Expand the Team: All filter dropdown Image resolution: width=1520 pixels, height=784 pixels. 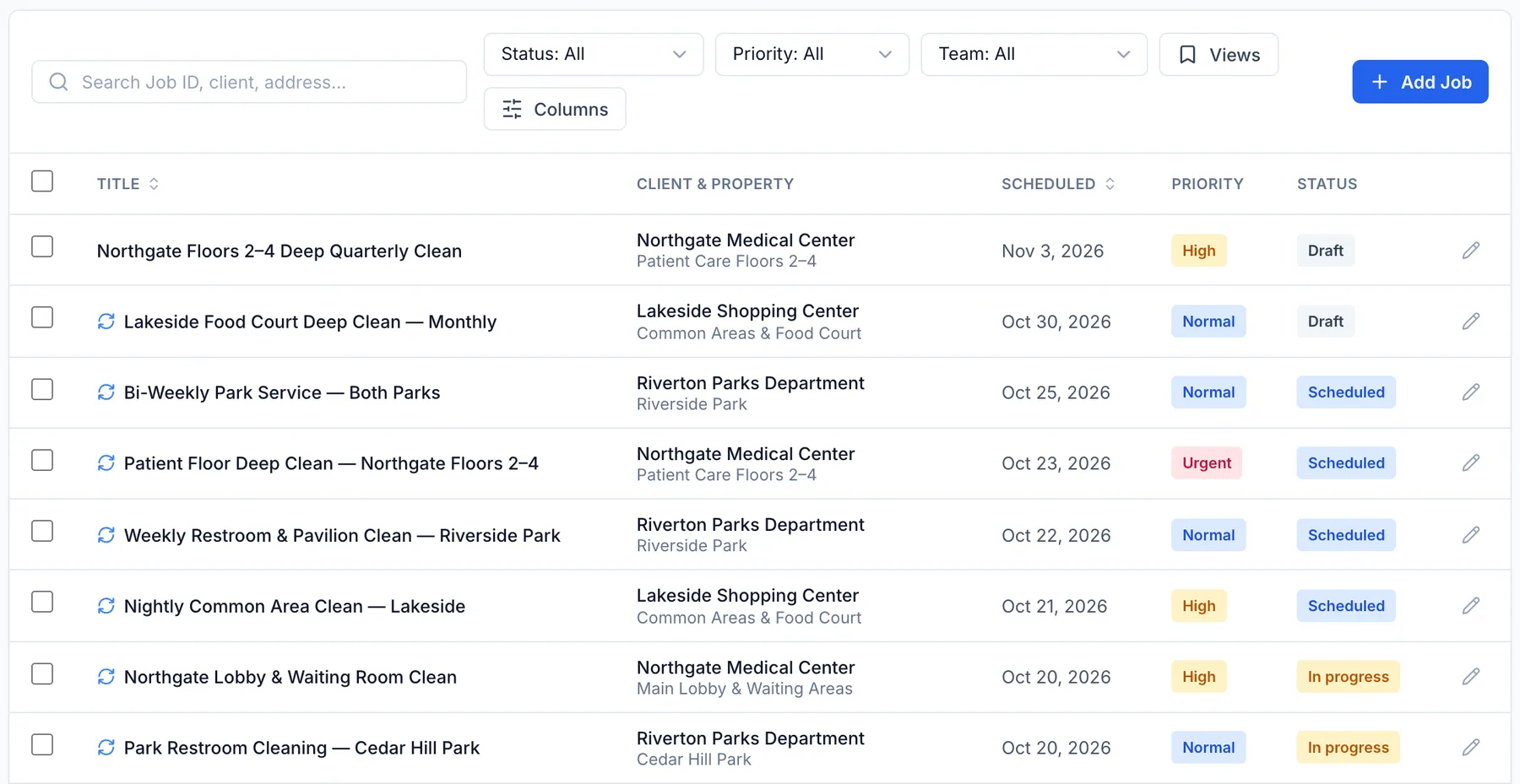coord(1034,54)
